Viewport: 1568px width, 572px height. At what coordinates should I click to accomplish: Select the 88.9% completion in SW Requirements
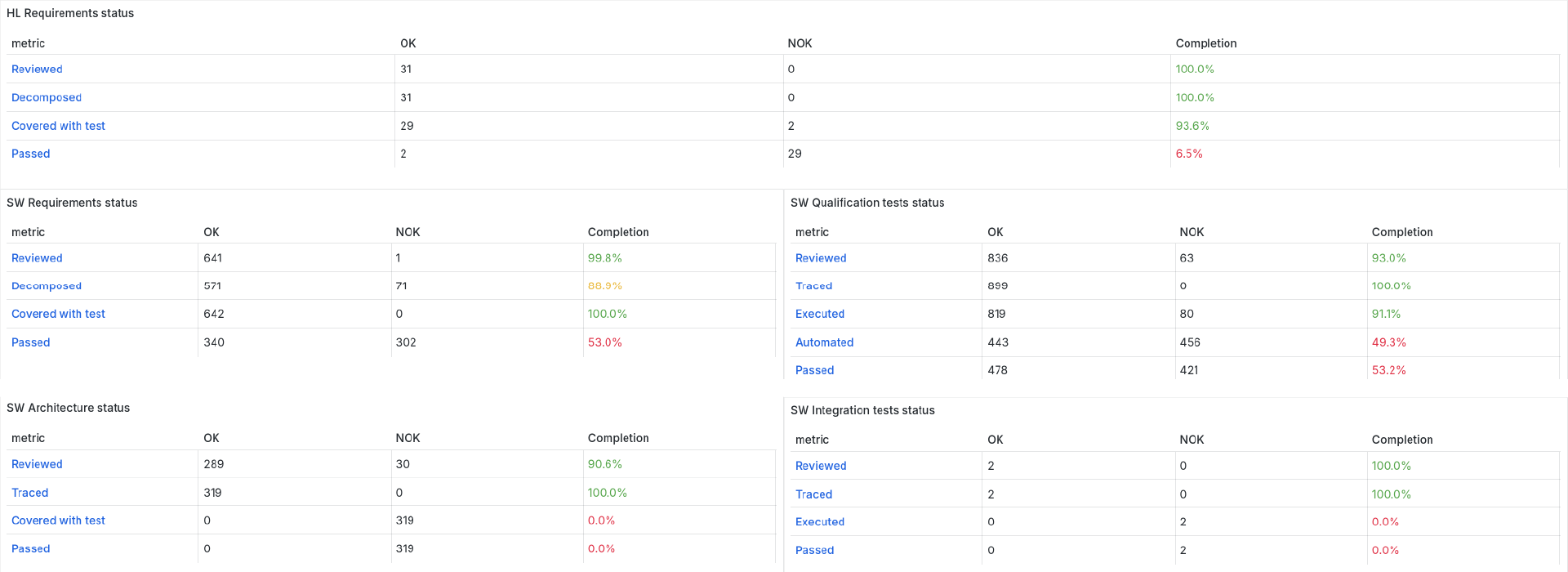pyautogui.click(x=605, y=286)
